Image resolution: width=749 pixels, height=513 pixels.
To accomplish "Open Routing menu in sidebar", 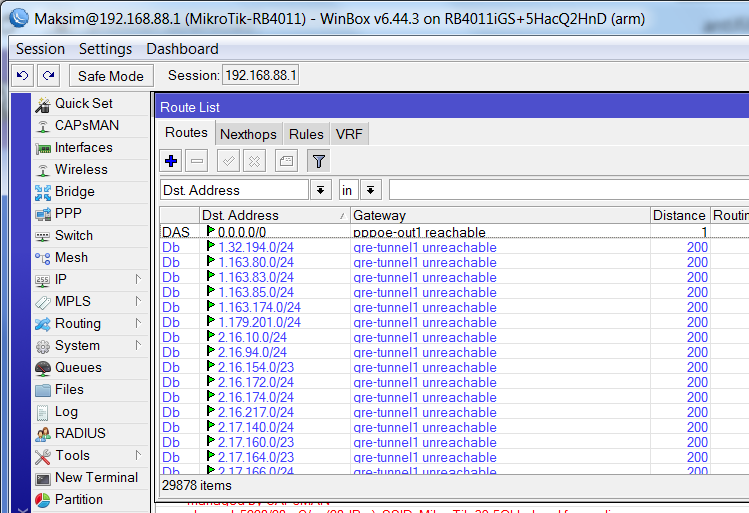I will click(91, 323).
